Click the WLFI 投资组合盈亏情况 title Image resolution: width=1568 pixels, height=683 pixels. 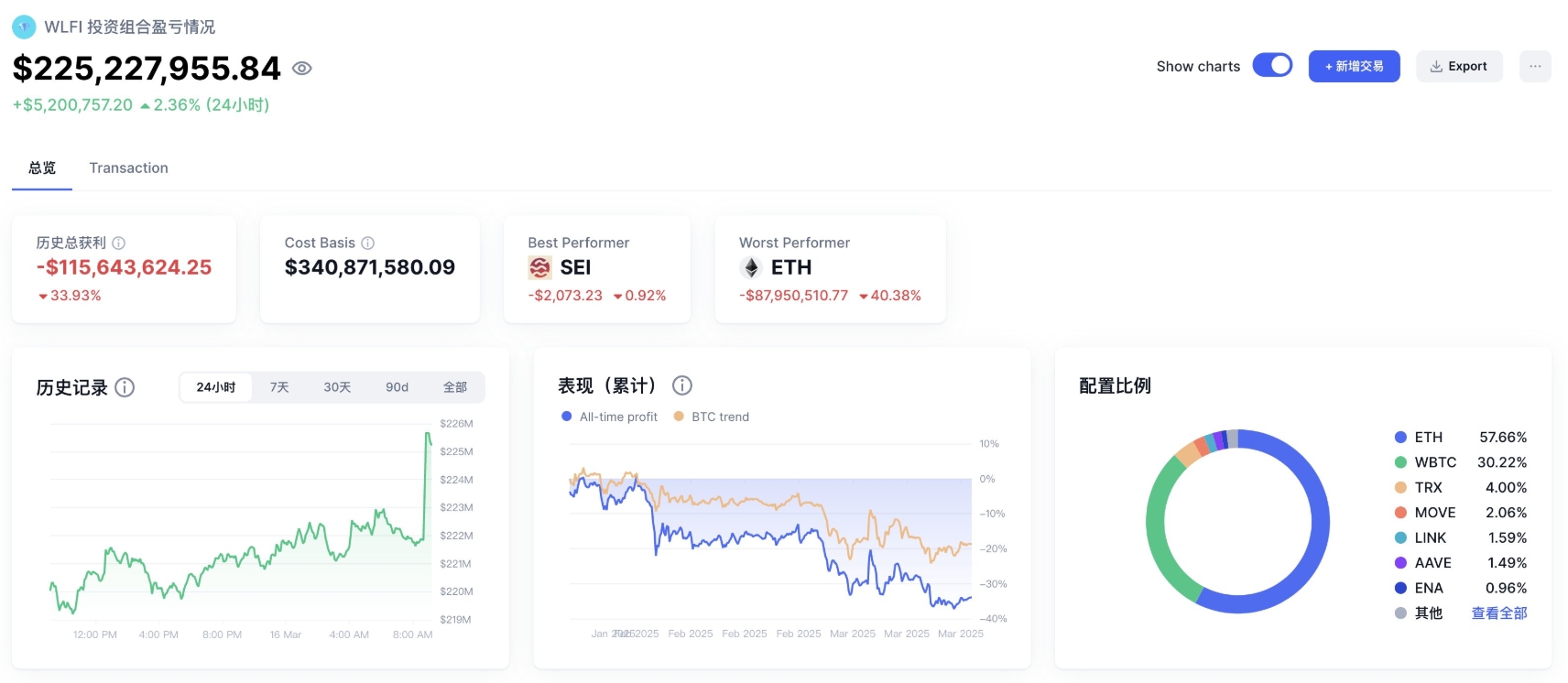[x=130, y=27]
